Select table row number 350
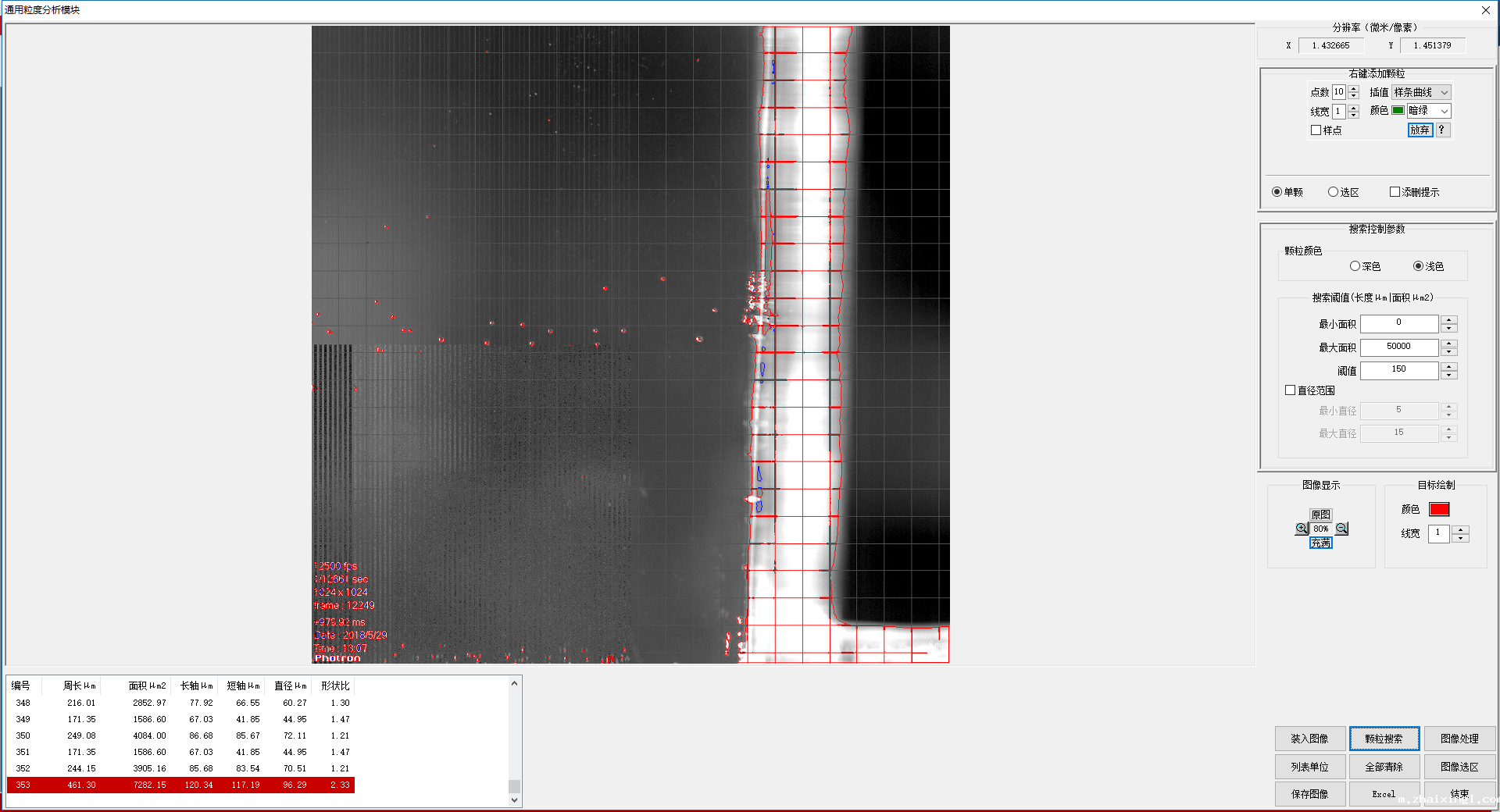The width and height of the screenshot is (1500, 812). tap(180, 735)
